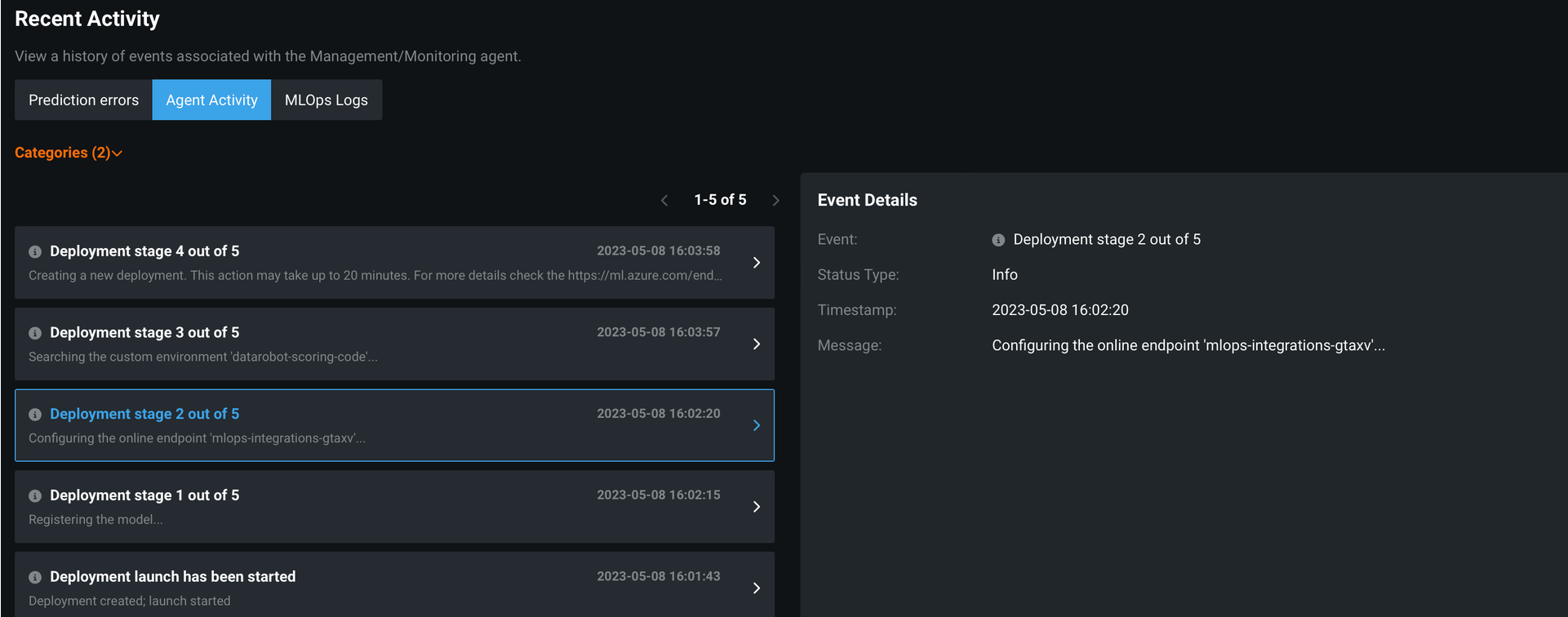1568x617 pixels.
Task: Click info icon in Event Details panel
Action: 998,240
